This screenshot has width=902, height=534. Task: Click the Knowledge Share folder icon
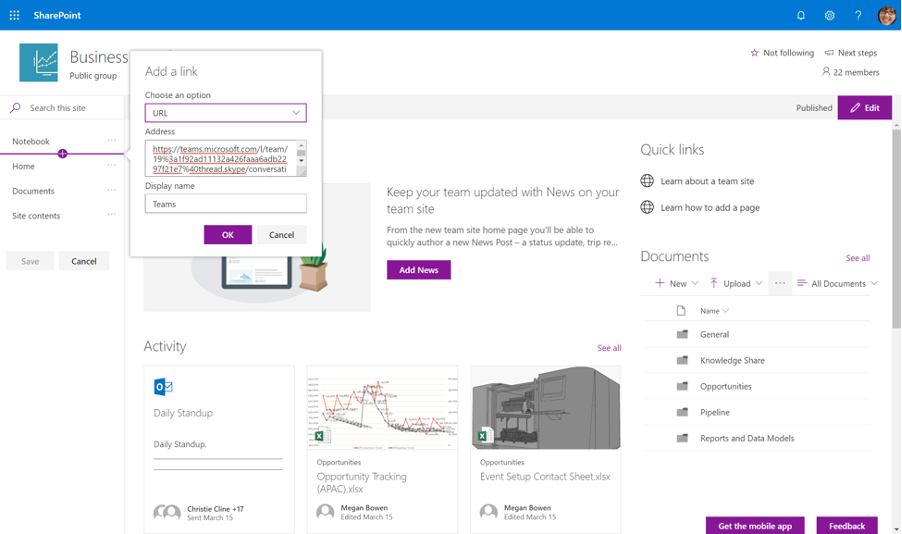pos(682,360)
